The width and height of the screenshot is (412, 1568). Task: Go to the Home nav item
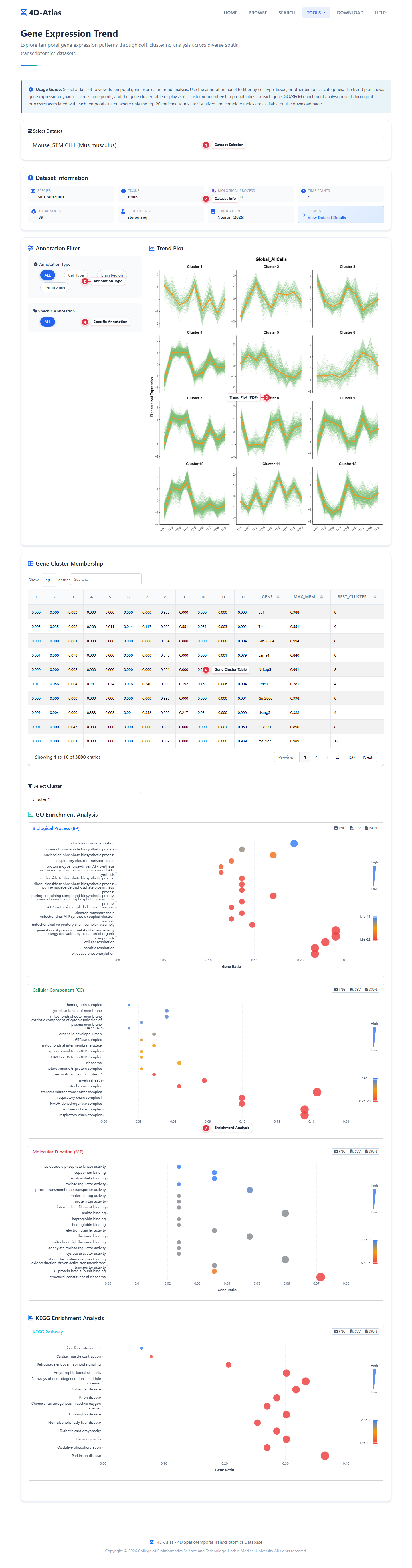pyautogui.click(x=231, y=13)
